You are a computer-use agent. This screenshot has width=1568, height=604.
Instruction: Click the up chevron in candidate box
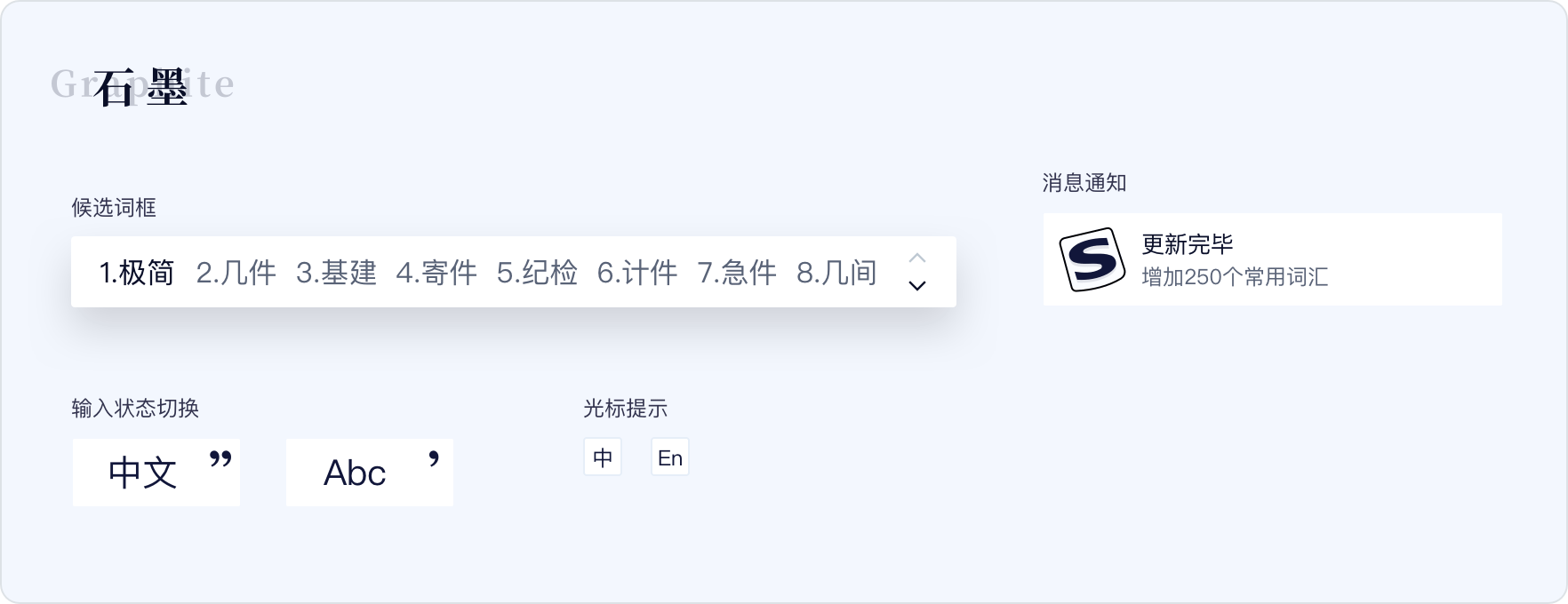917,258
